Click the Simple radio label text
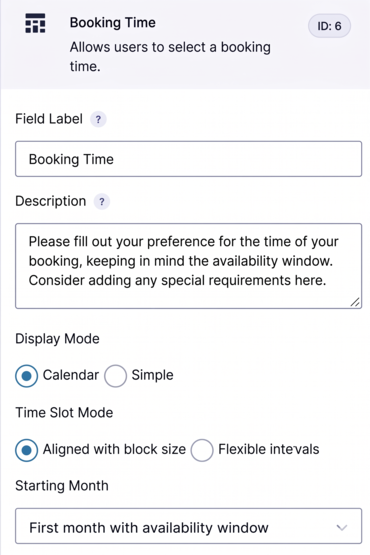 tap(153, 375)
